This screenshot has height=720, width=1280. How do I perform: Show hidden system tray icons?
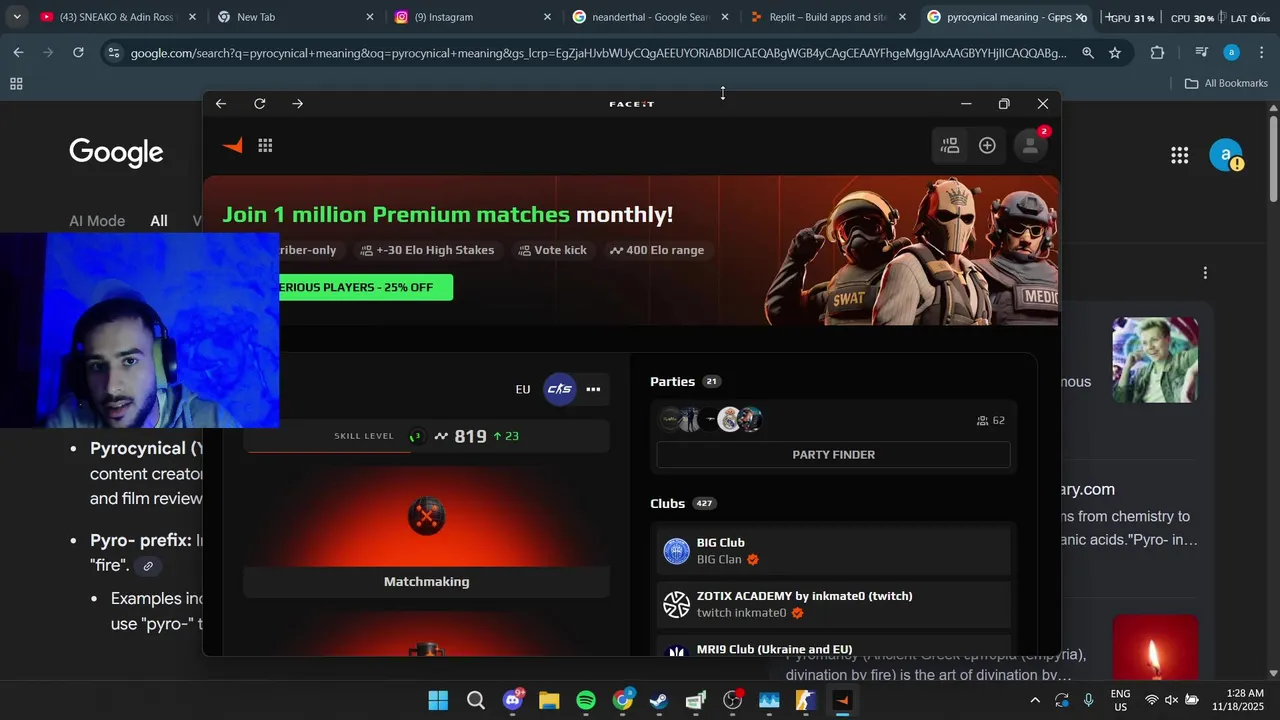1035,701
